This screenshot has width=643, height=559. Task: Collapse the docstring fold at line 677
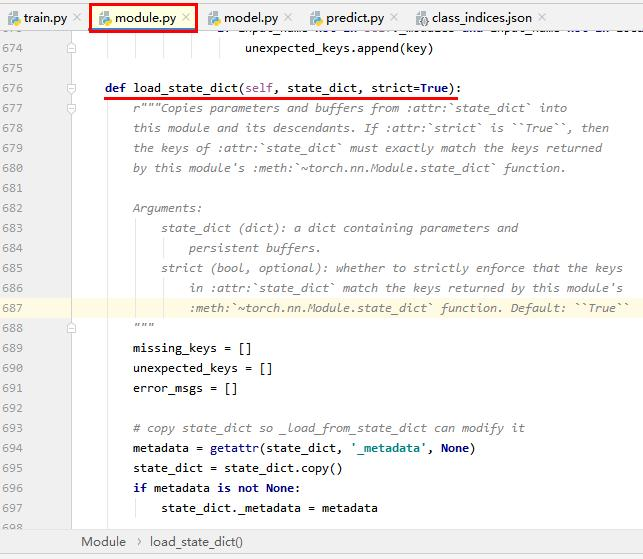tap(71, 108)
